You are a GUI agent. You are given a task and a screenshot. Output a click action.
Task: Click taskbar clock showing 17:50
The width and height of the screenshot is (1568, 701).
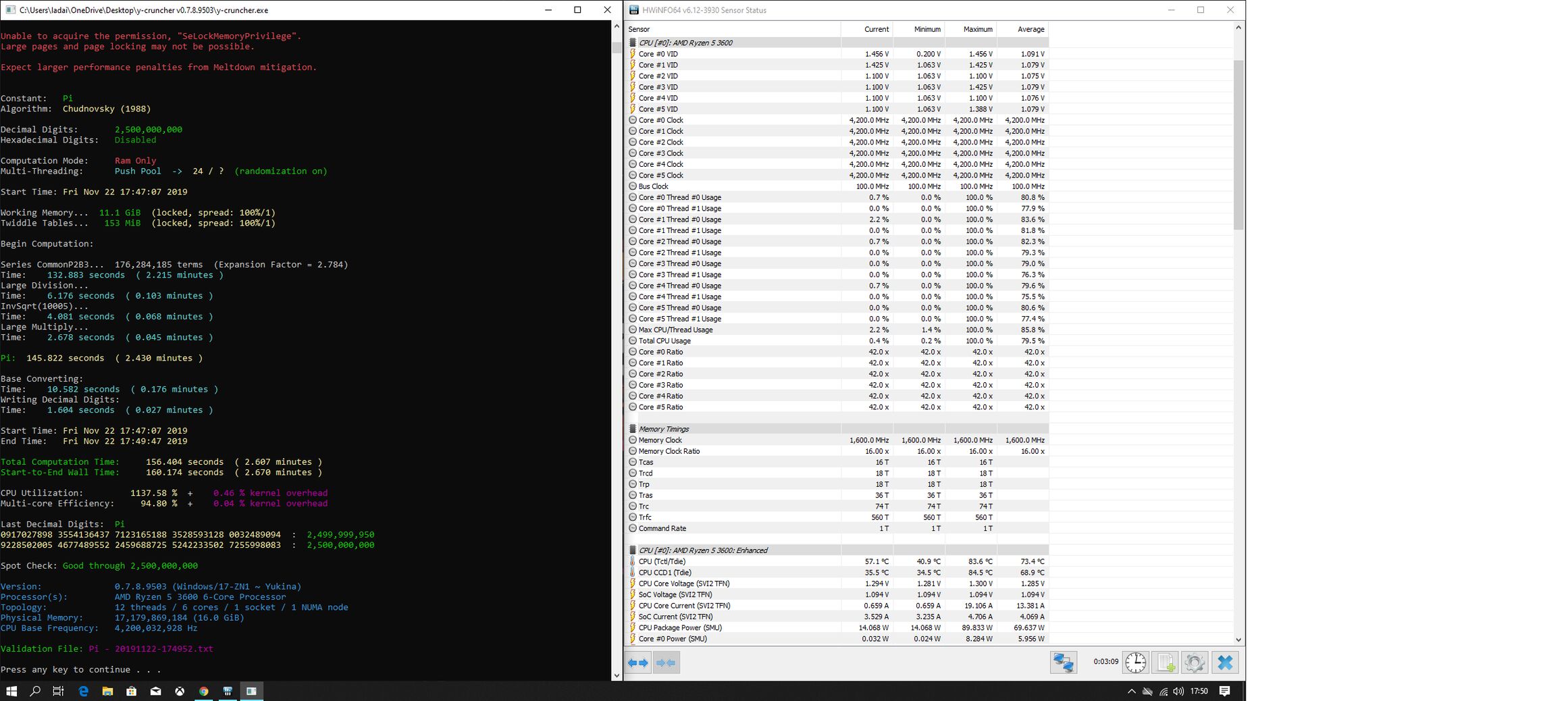[1199, 691]
